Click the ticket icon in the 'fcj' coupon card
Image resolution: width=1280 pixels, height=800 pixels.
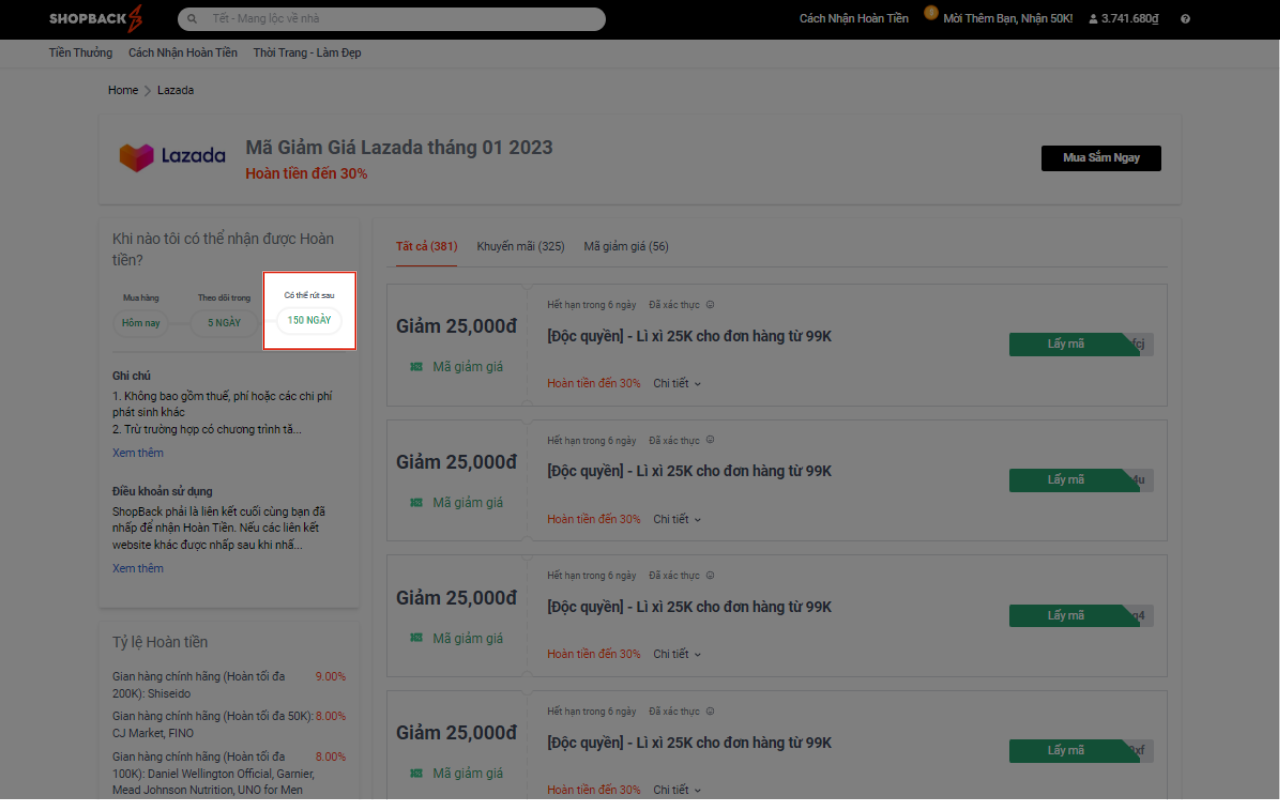pyautogui.click(x=416, y=367)
